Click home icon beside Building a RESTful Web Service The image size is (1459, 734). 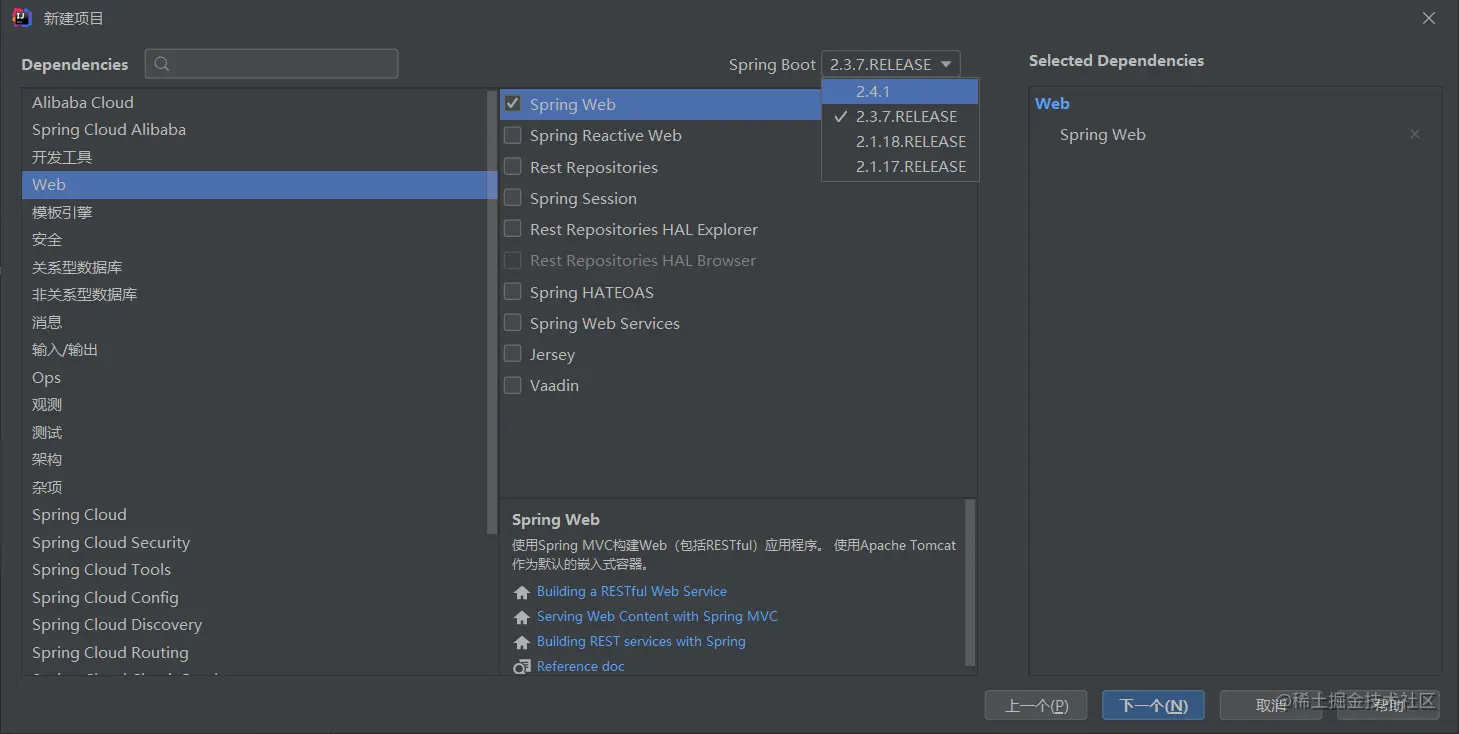[521, 592]
